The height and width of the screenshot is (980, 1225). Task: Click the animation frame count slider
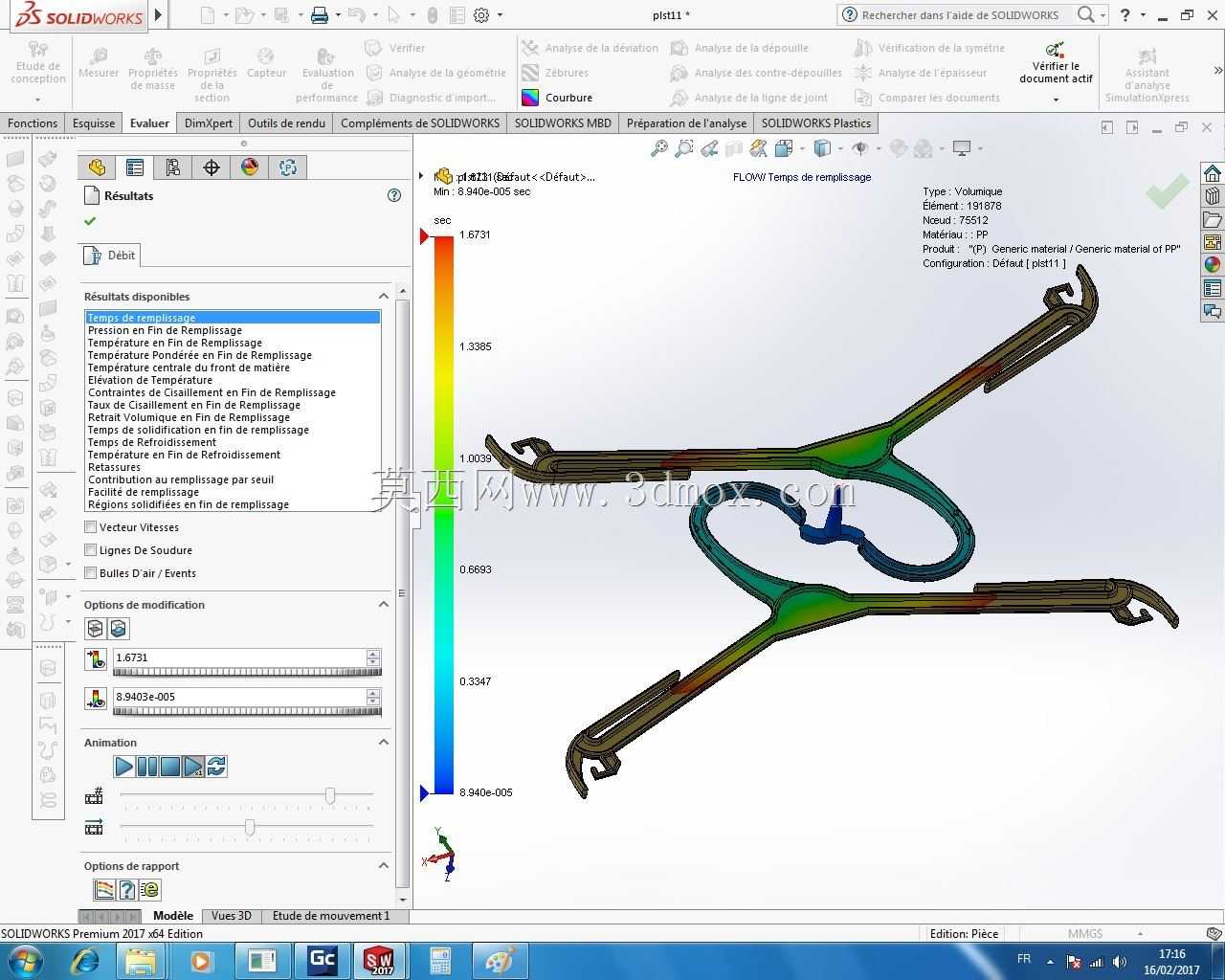(x=330, y=795)
